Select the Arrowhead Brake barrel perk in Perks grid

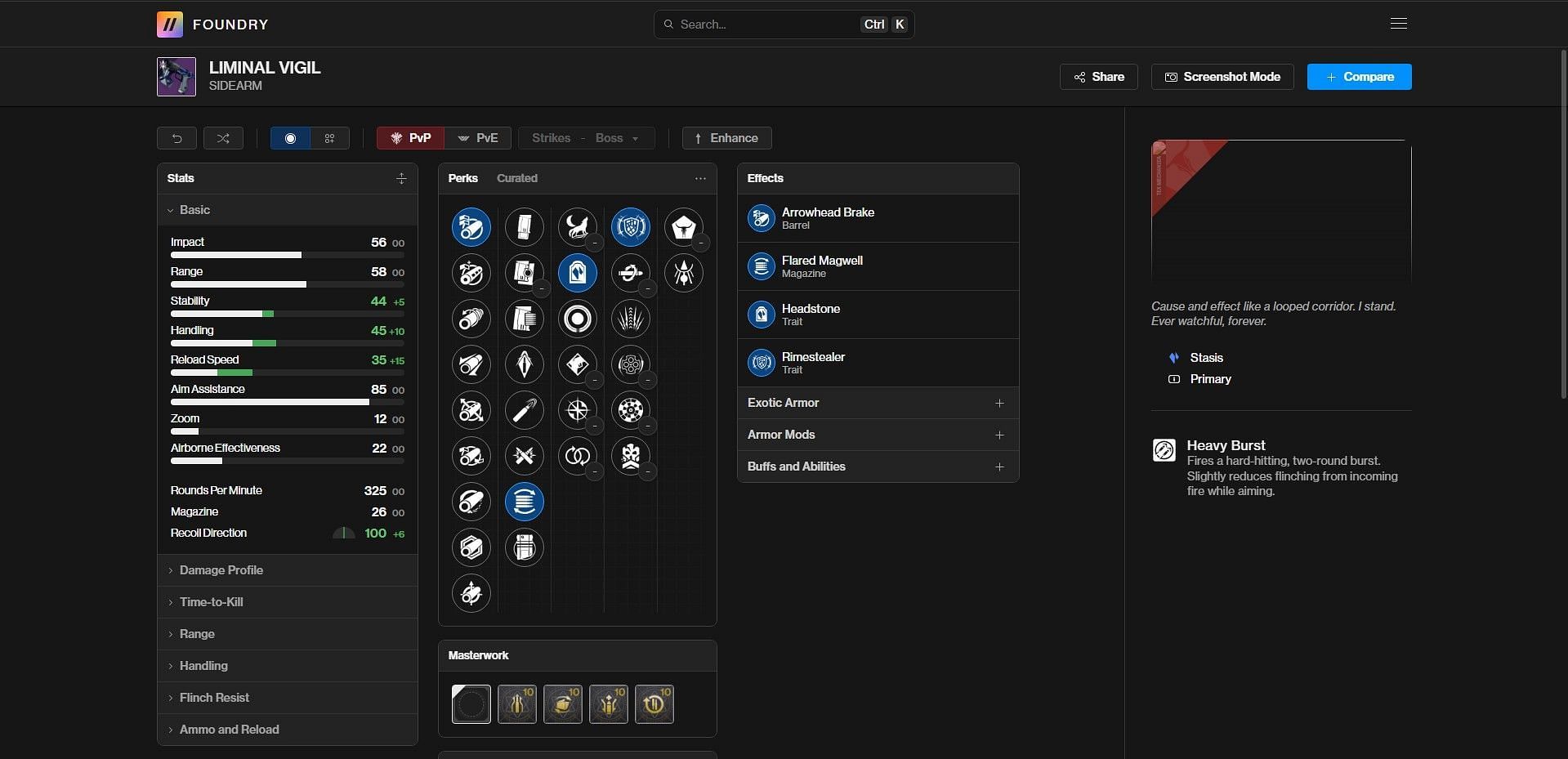tap(471, 227)
